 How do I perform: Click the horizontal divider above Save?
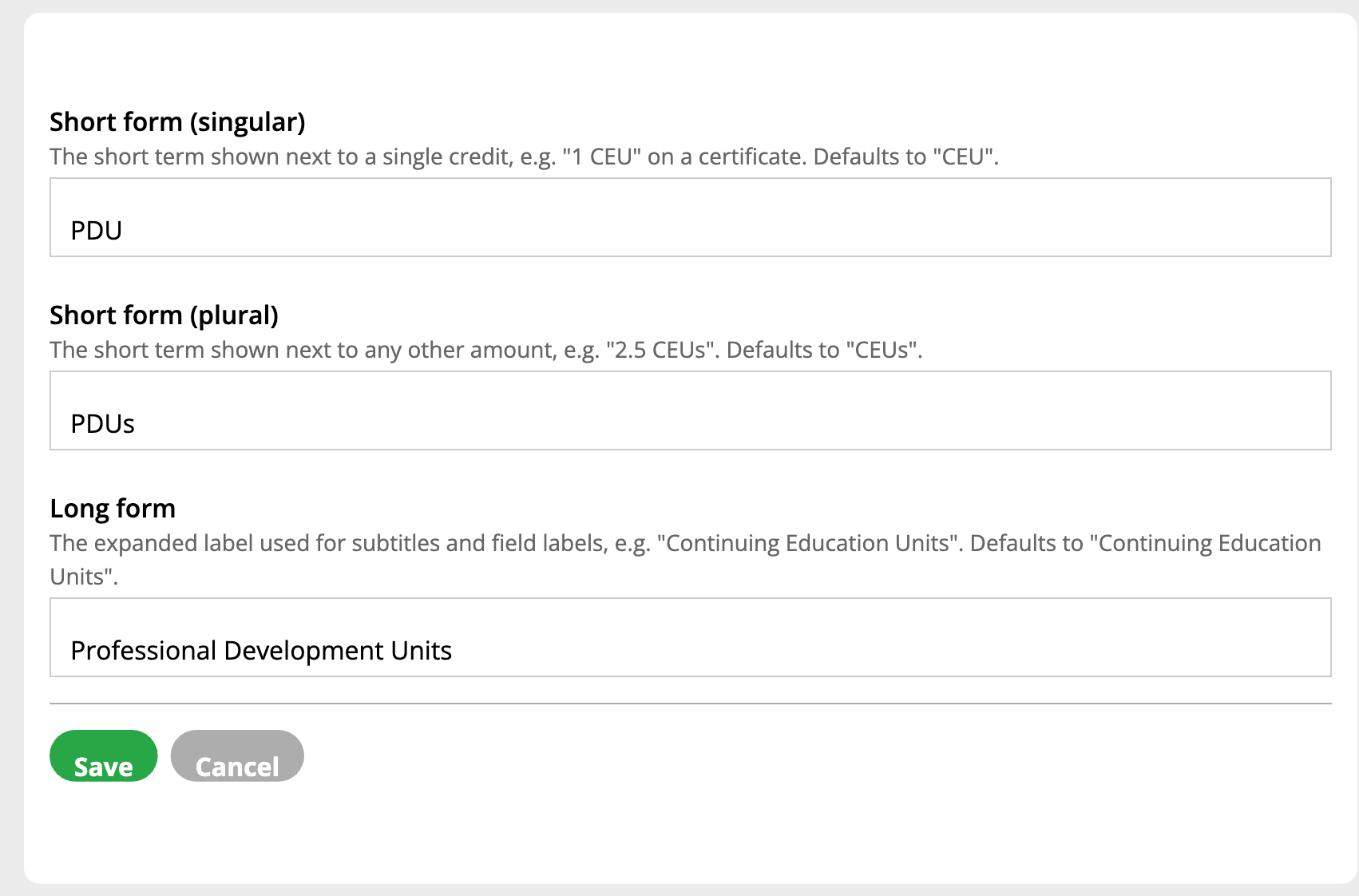(690, 704)
